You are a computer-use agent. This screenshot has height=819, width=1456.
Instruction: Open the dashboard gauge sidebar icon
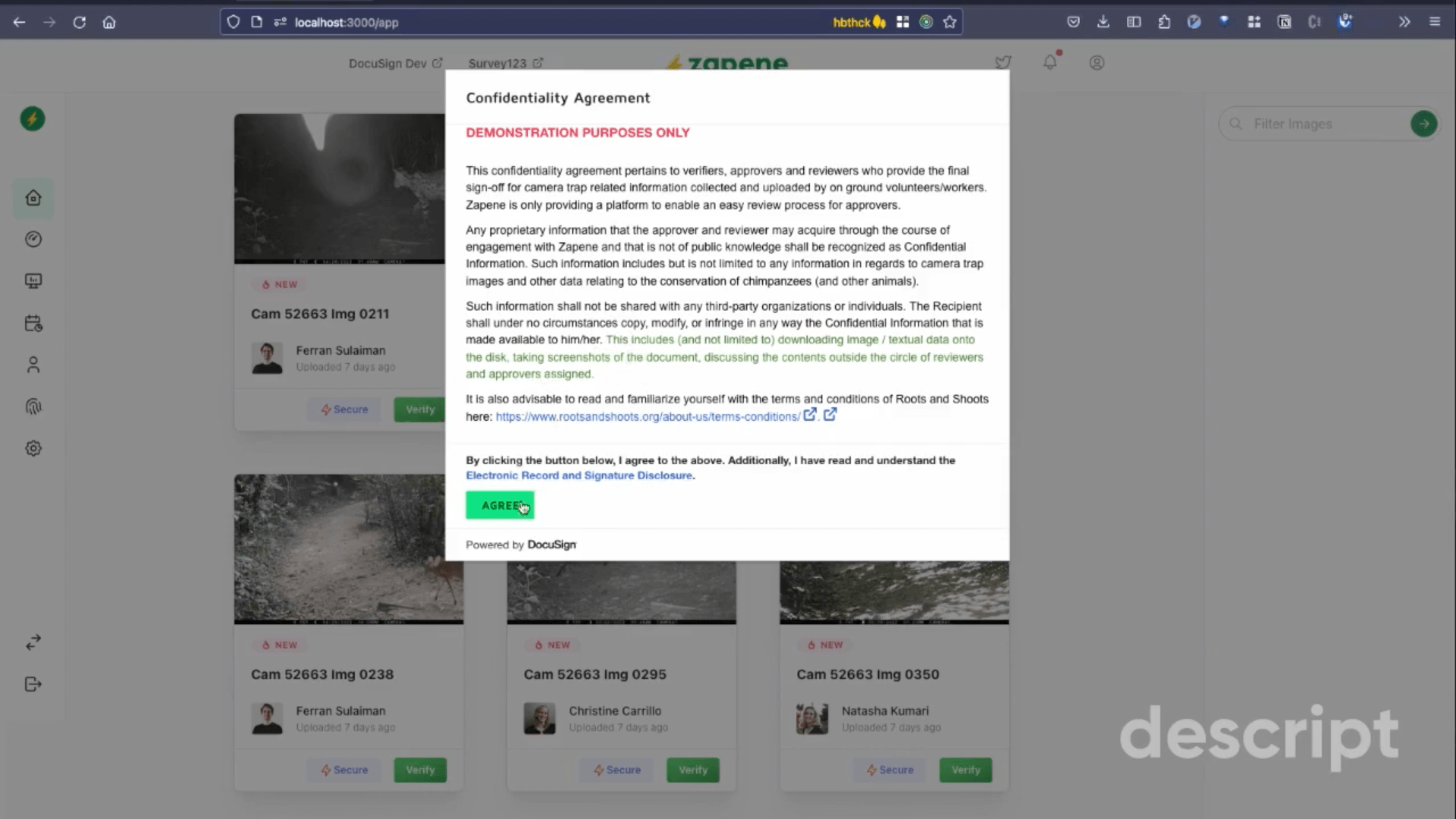click(x=33, y=240)
